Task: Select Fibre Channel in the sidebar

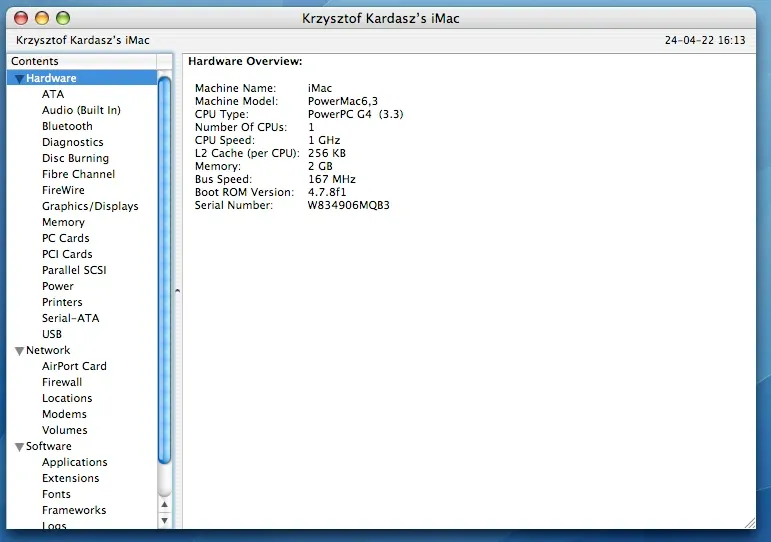Action: pos(78,174)
